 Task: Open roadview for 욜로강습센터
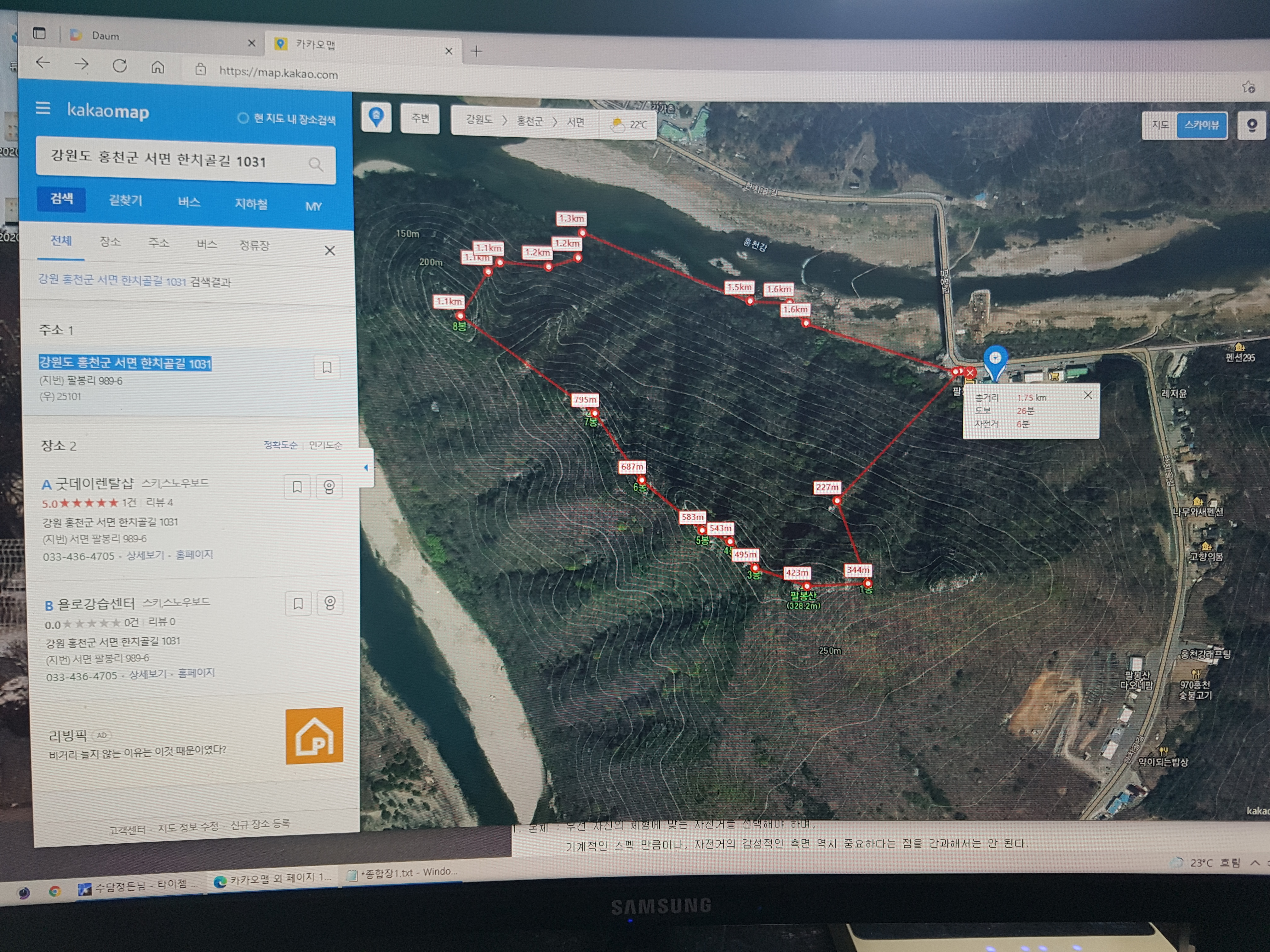[329, 603]
